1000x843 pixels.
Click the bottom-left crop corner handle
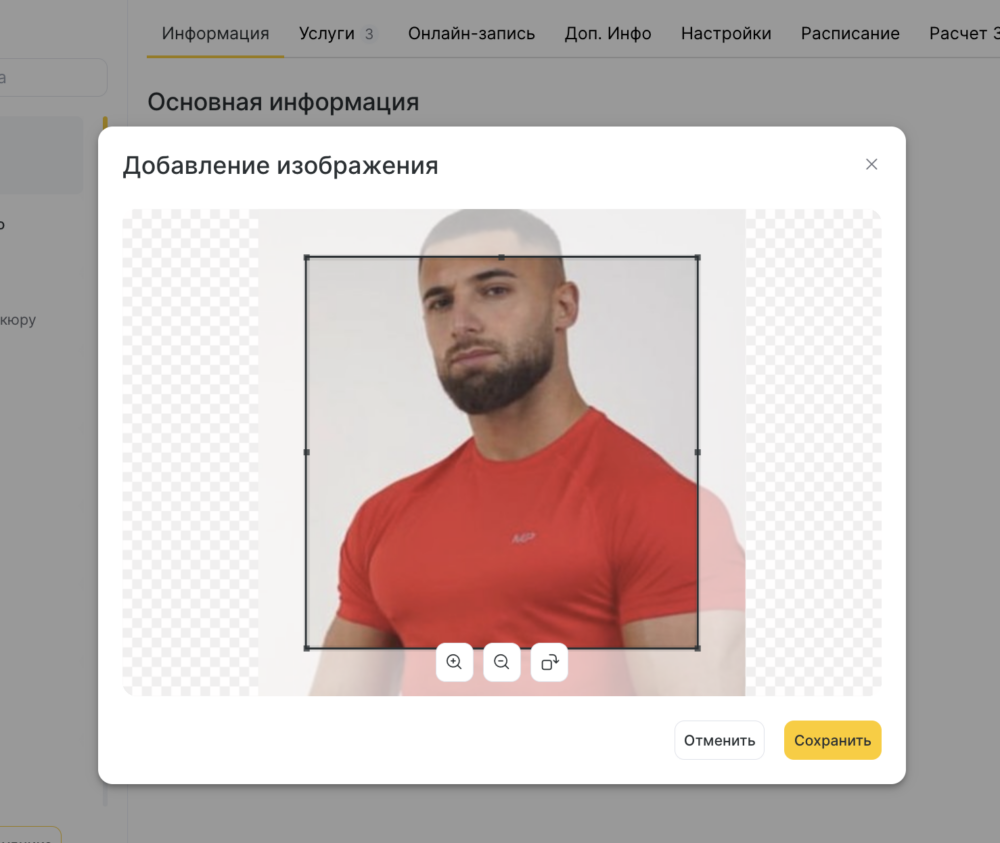tap(307, 648)
